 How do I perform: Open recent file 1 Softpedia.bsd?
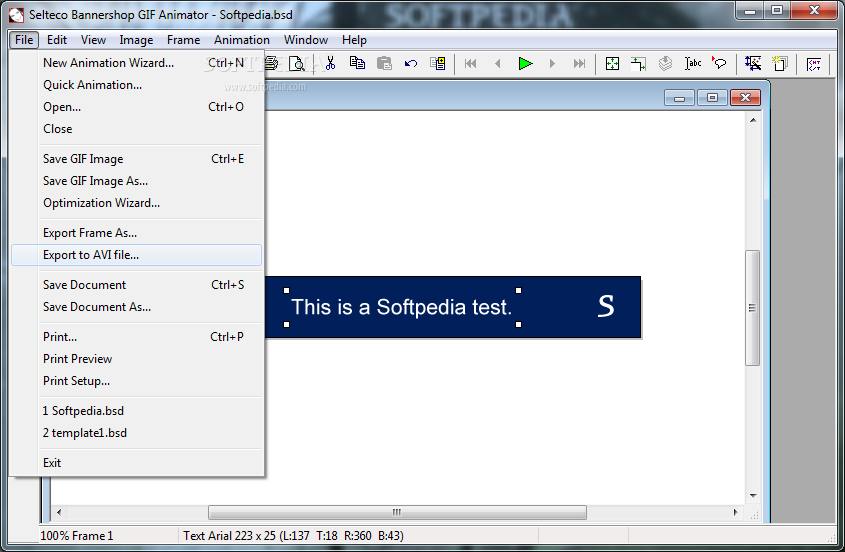pos(136,411)
